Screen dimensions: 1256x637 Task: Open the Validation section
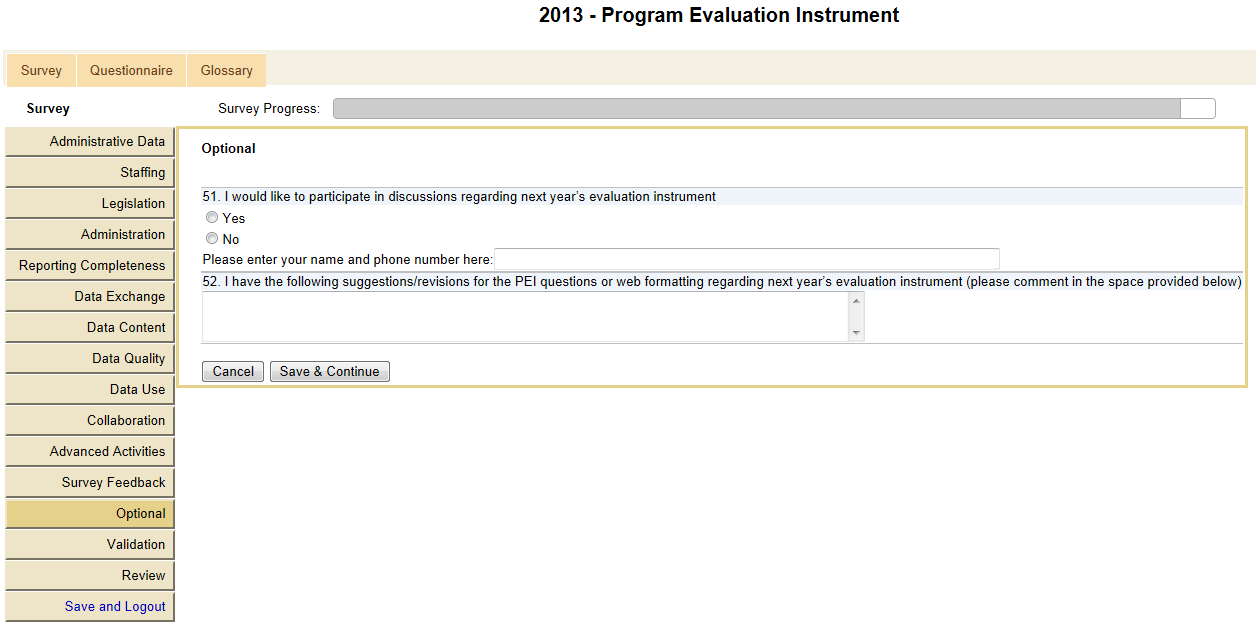tap(90, 545)
